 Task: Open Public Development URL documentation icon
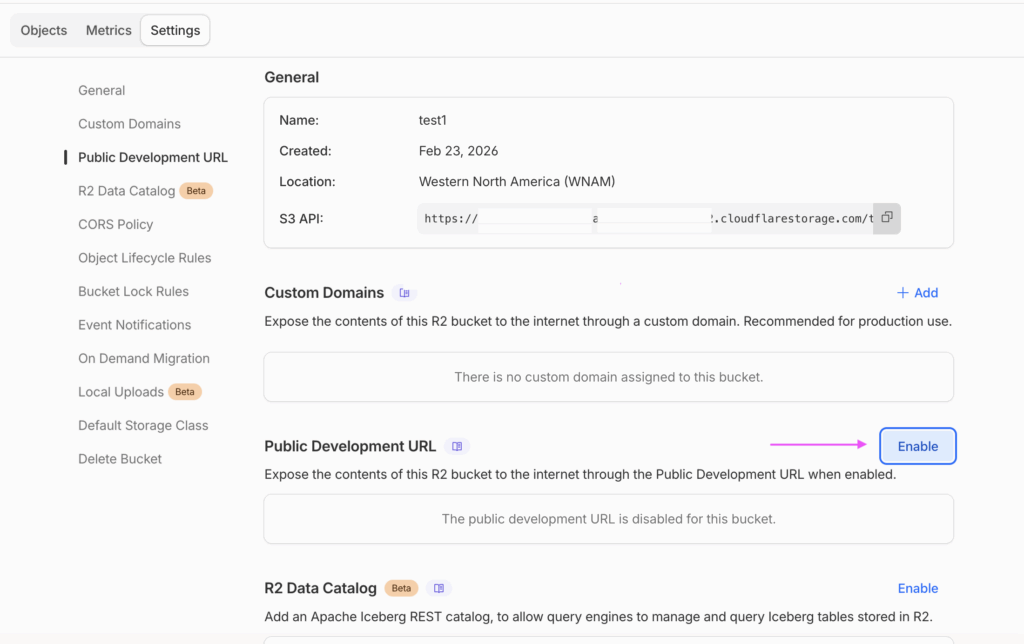[x=456, y=446]
